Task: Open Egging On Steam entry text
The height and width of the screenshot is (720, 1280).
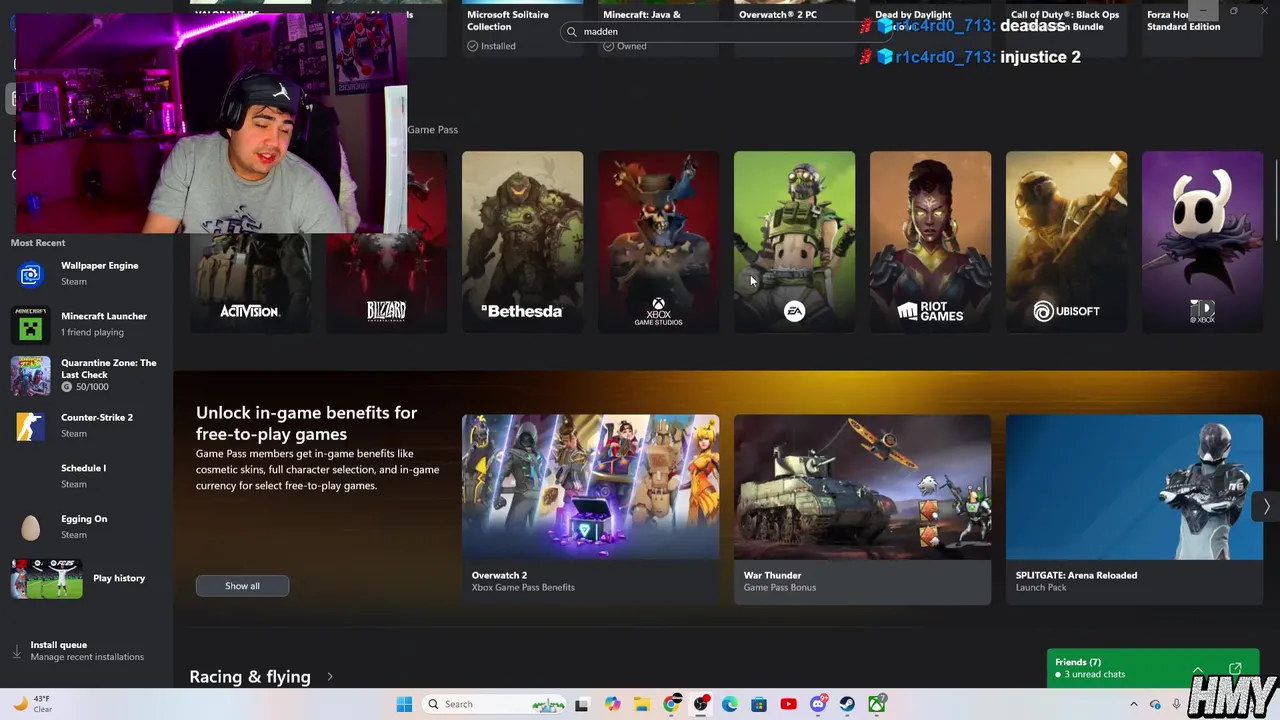Action: click(84, 526)
